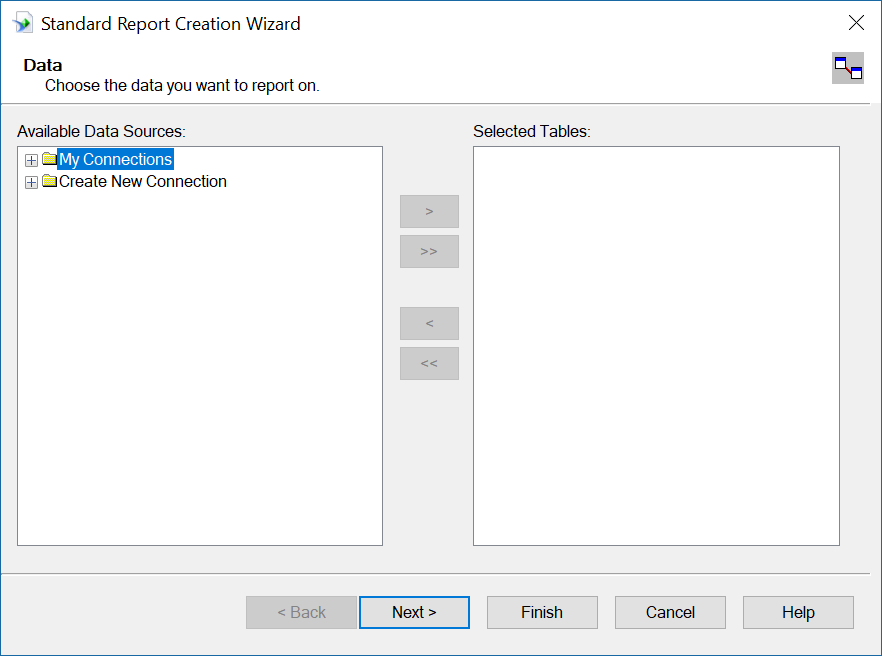Screen dimensions: 882x656
Task: Click empty area of Available Data Sources list
Action: click(x=200, y=366)
